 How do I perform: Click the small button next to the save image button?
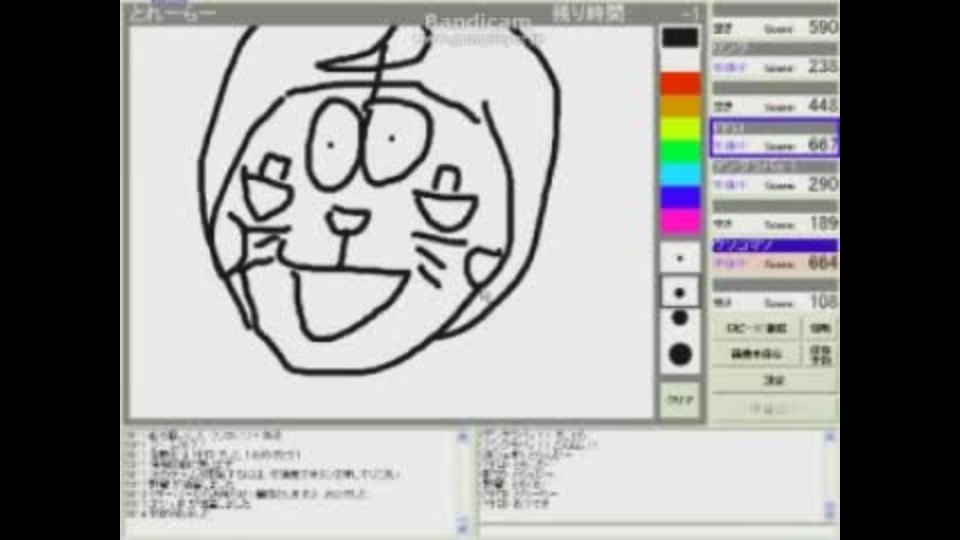click(820, 354)
